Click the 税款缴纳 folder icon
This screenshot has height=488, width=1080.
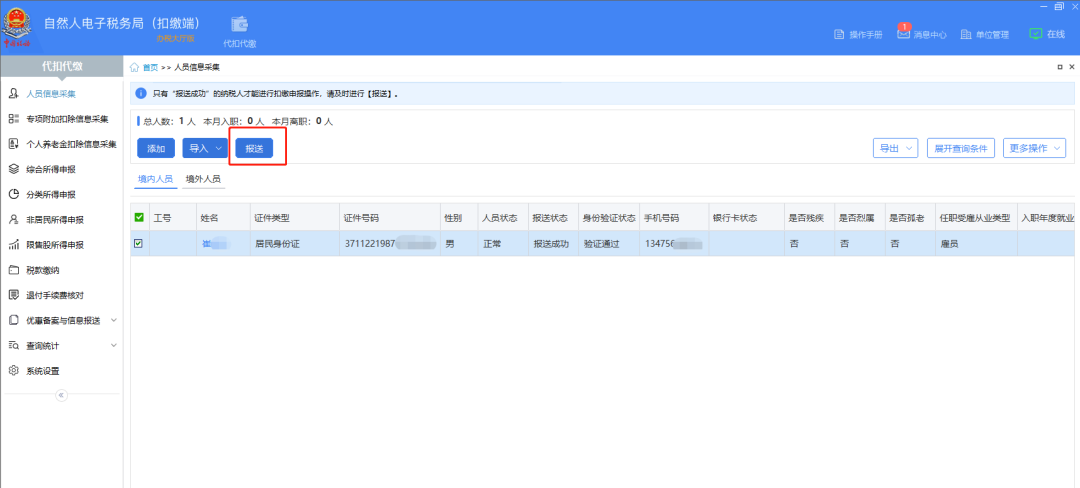point(13,270)
